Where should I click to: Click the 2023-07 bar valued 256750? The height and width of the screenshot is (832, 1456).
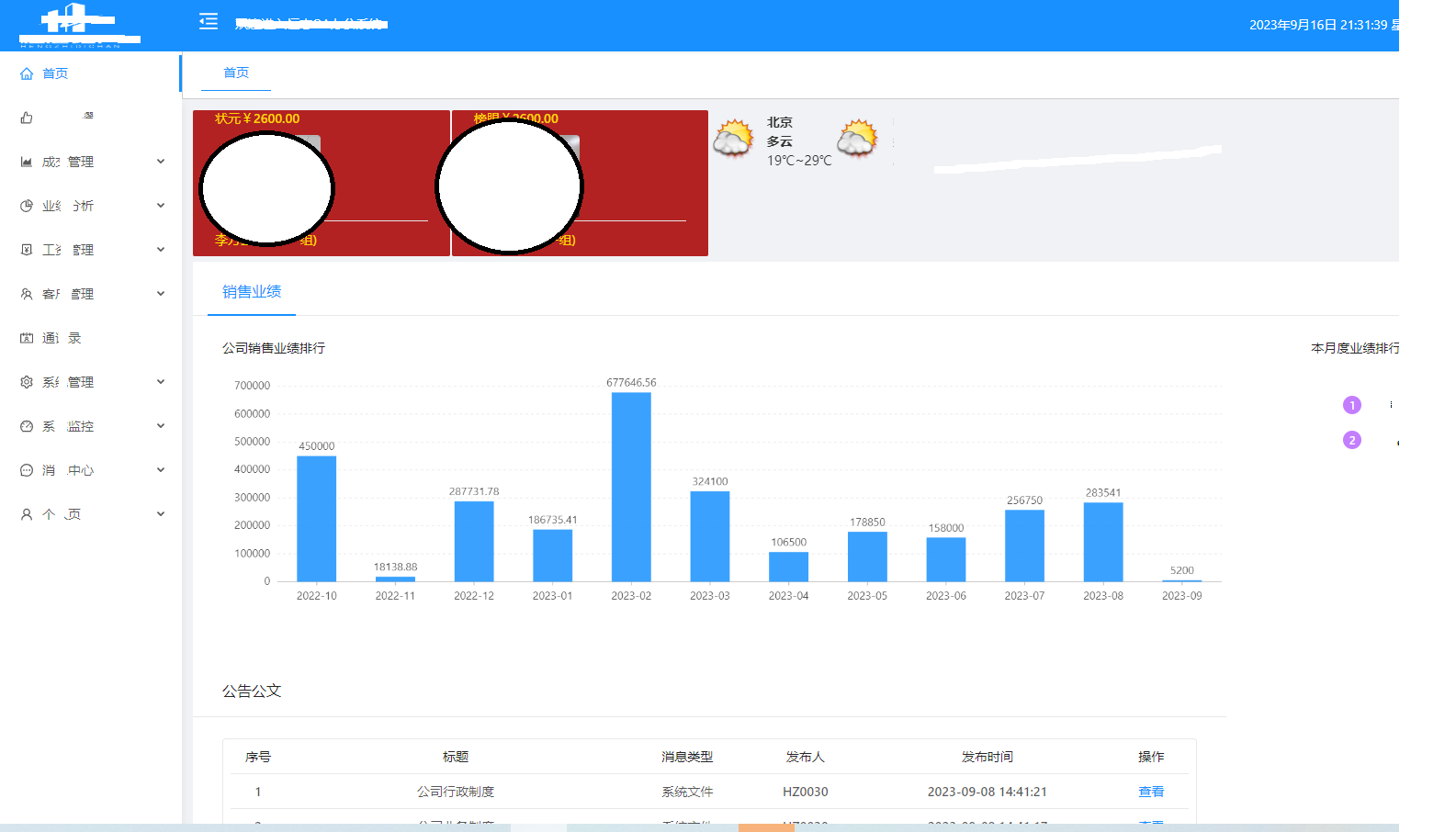click(x=1024, y=545)
